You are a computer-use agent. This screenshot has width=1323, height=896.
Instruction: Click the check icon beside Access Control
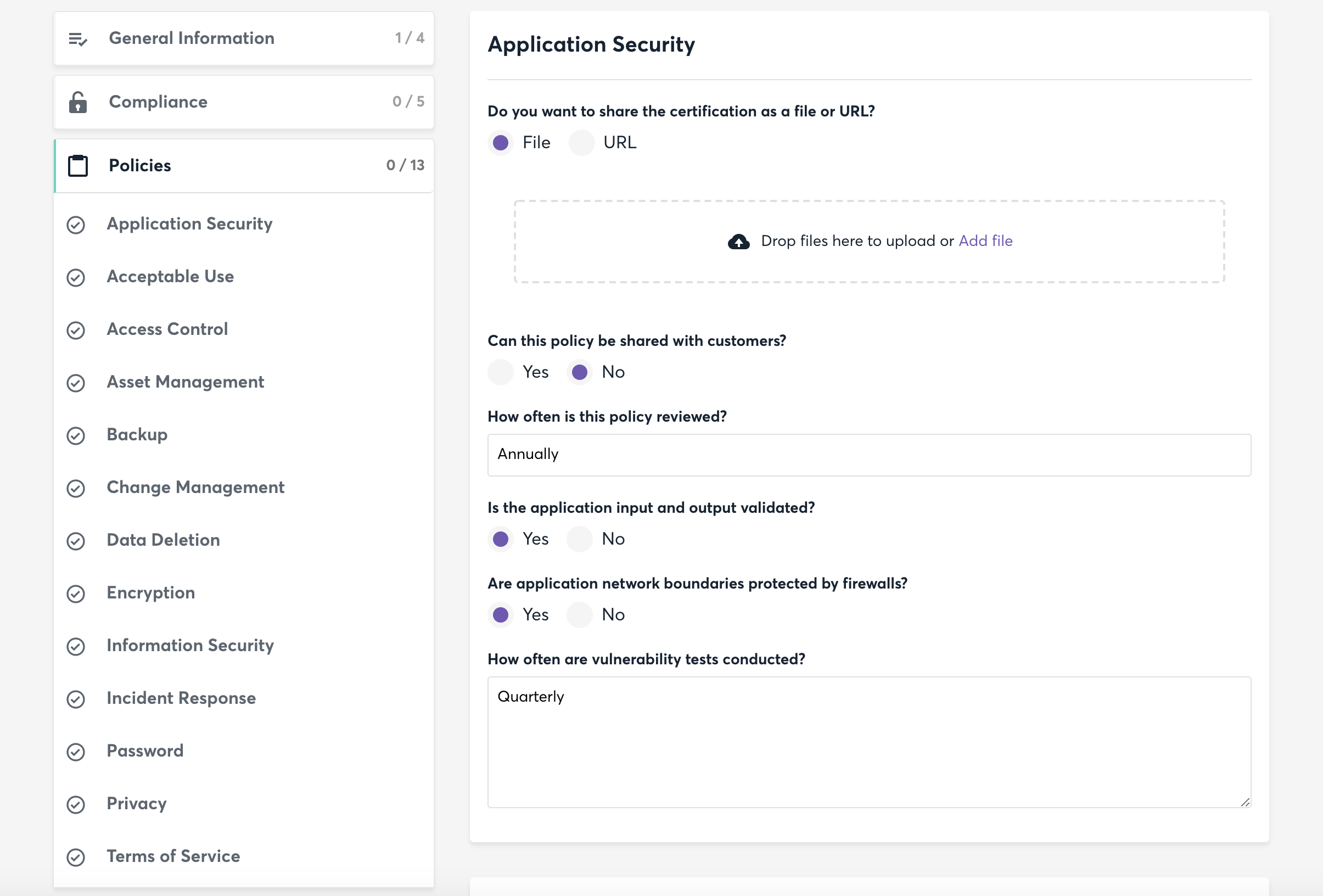click(x=76, y=330)
